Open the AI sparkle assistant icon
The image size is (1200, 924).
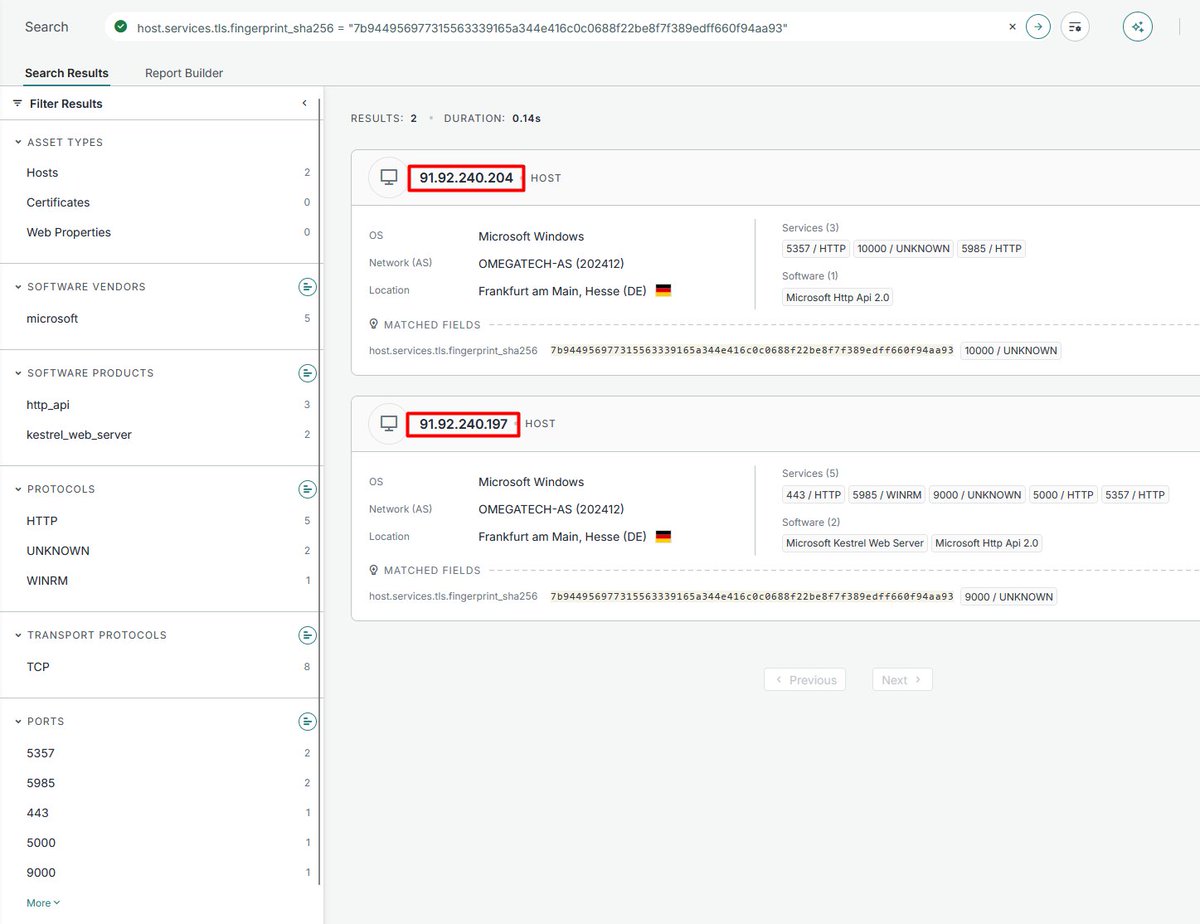pyautogui.click(x=1137, y=27)
